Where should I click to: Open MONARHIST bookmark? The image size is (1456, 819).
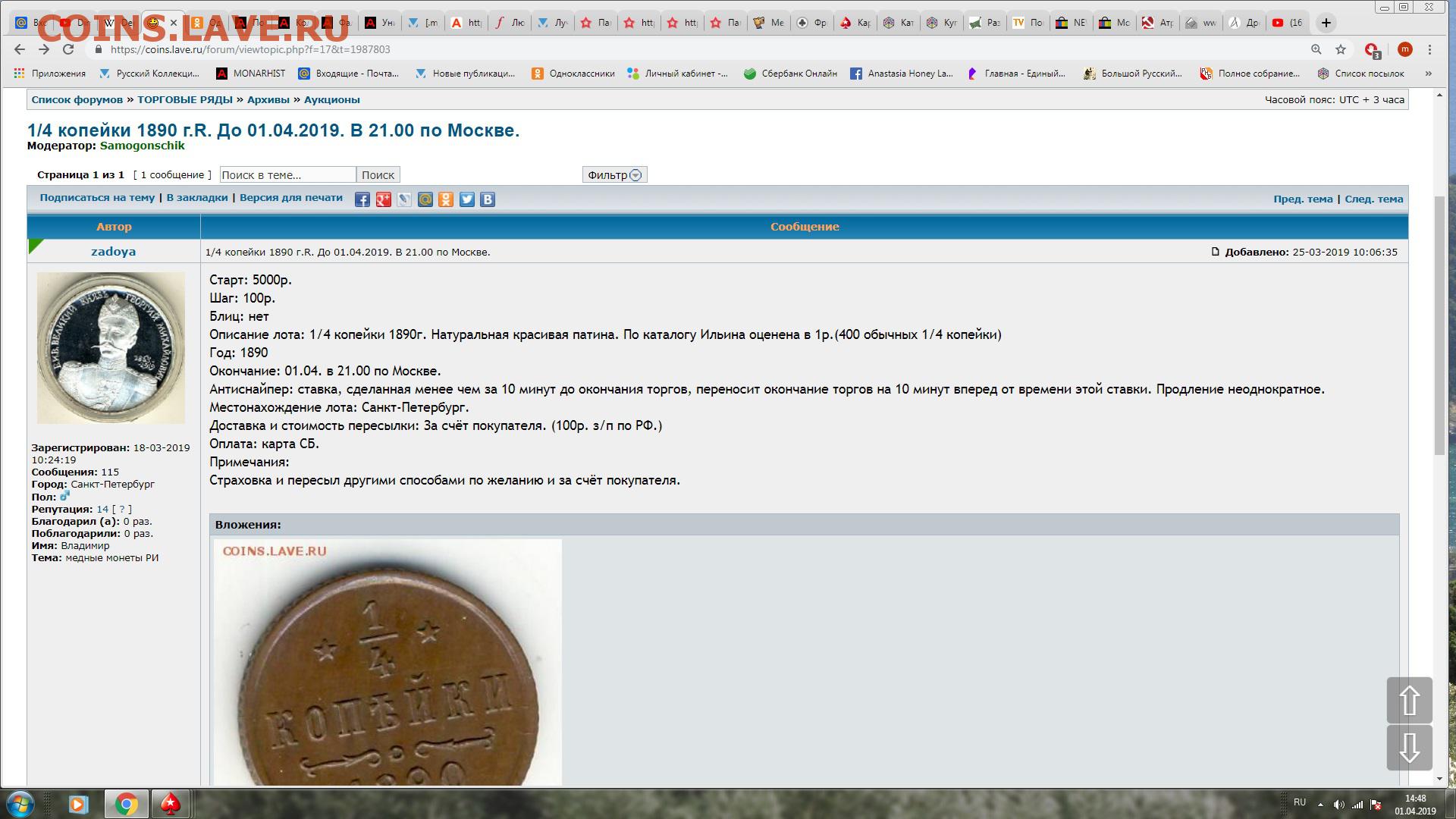click(251, 74)
